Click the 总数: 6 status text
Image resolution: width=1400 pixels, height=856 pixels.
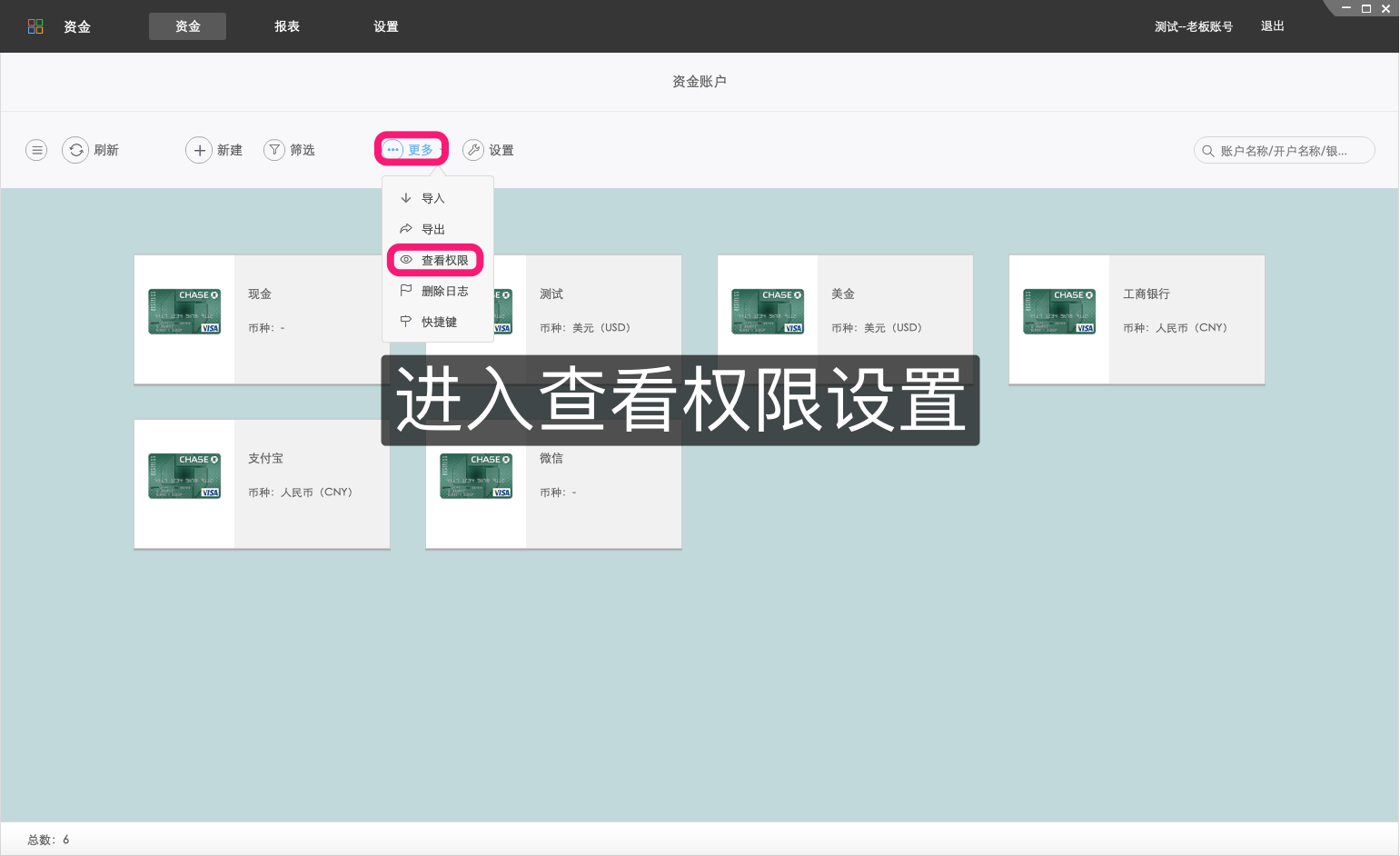[49, 840]
